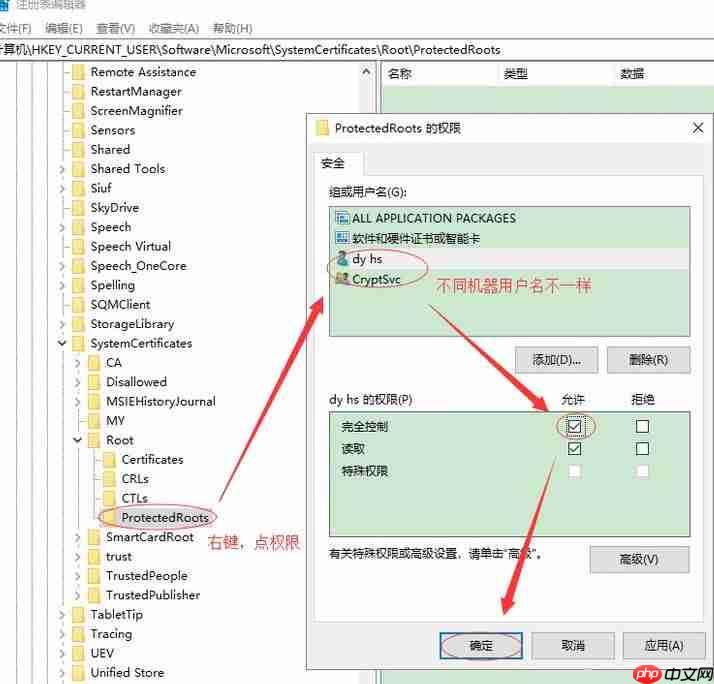Click the CA folder icon
Image resolution: width=714 pixels, height=684 pixels.
(x=94, y=363)
